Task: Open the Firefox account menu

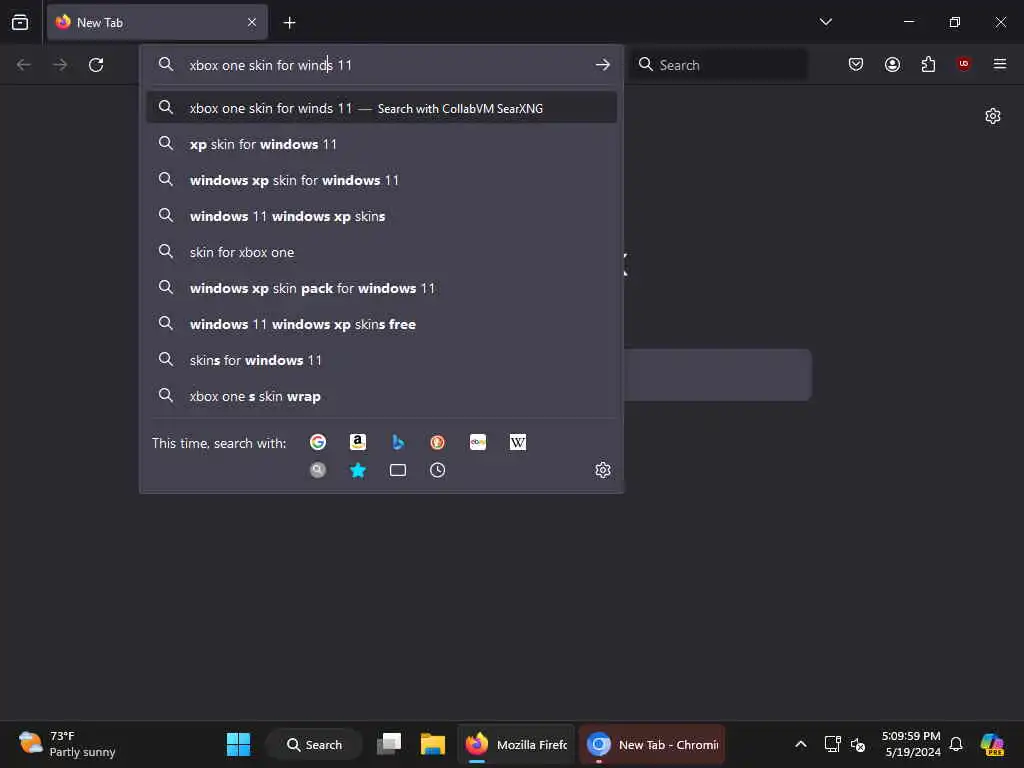Action: click(x=892, y=64)
